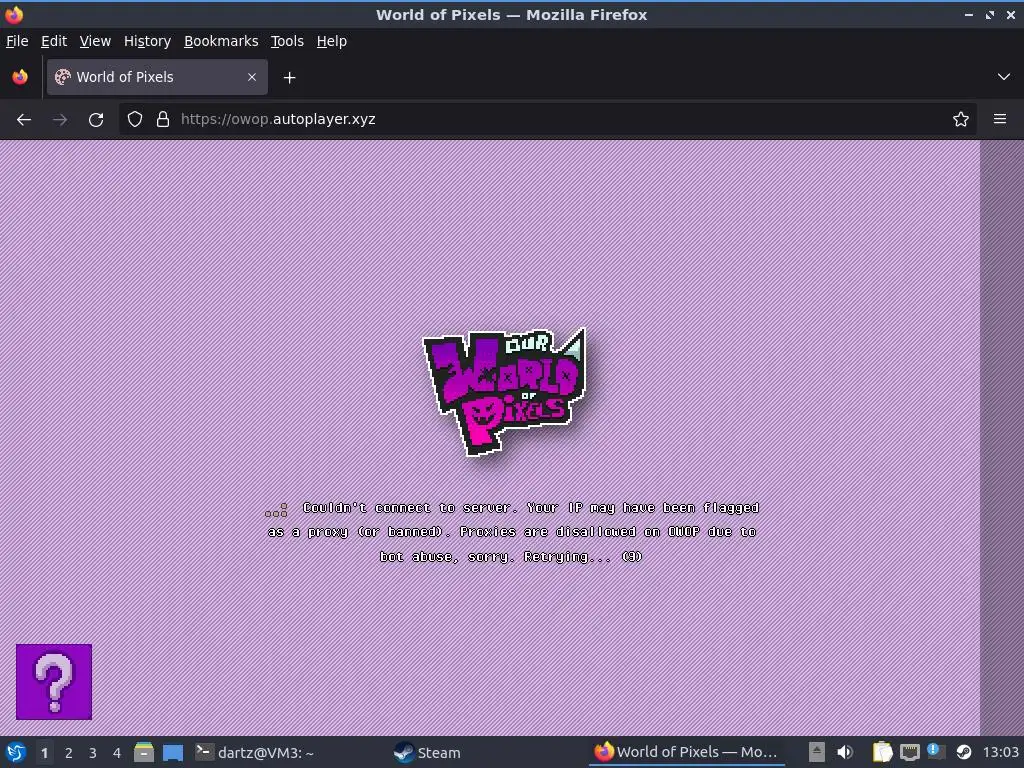Click the blue show desktop icon

pyautogui.click(x=173, y=752)
